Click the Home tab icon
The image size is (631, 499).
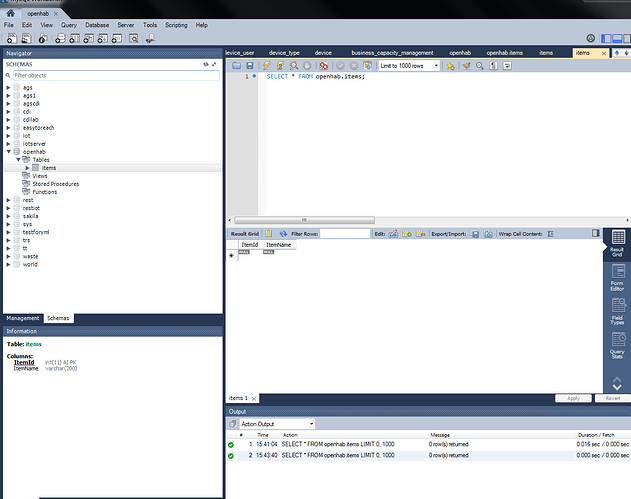[x=12, y=11]
